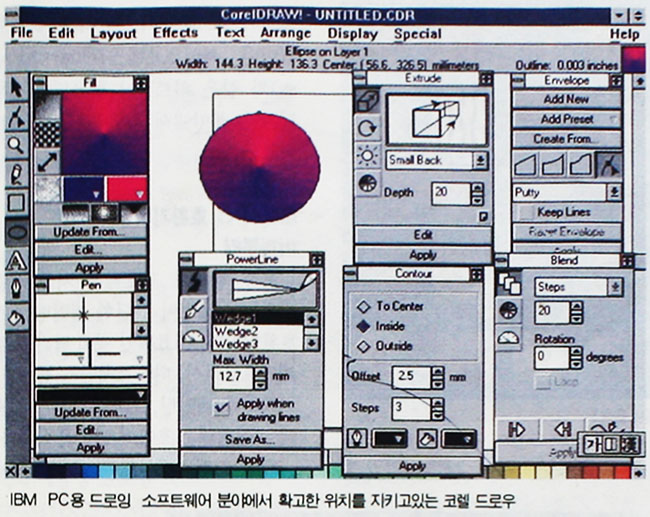Open the Steps dropdown in Blend

[x=615, y=286]
